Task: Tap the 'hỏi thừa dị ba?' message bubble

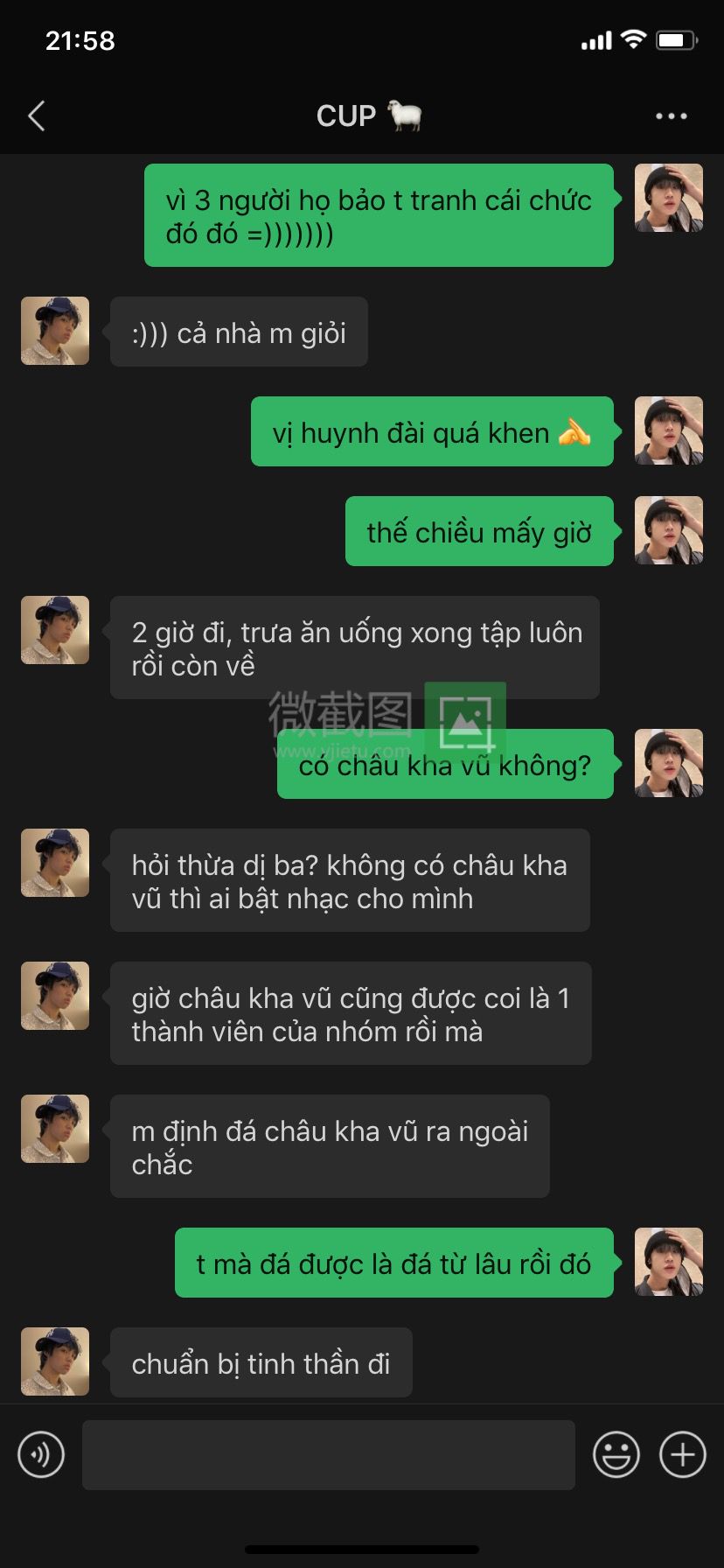Action: coord(350,880)
